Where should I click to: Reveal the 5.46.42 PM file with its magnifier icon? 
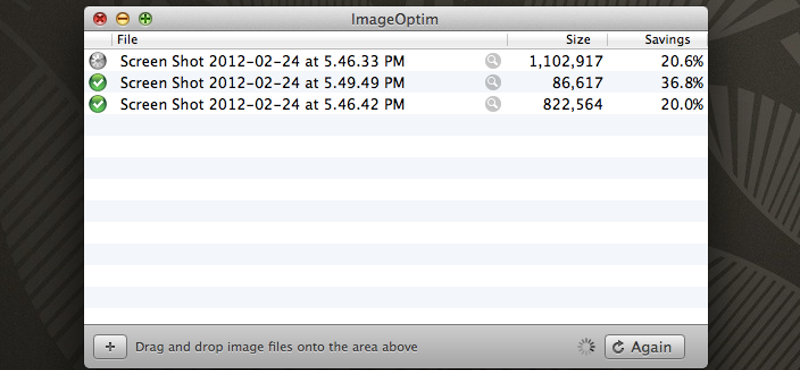[492, 104]
